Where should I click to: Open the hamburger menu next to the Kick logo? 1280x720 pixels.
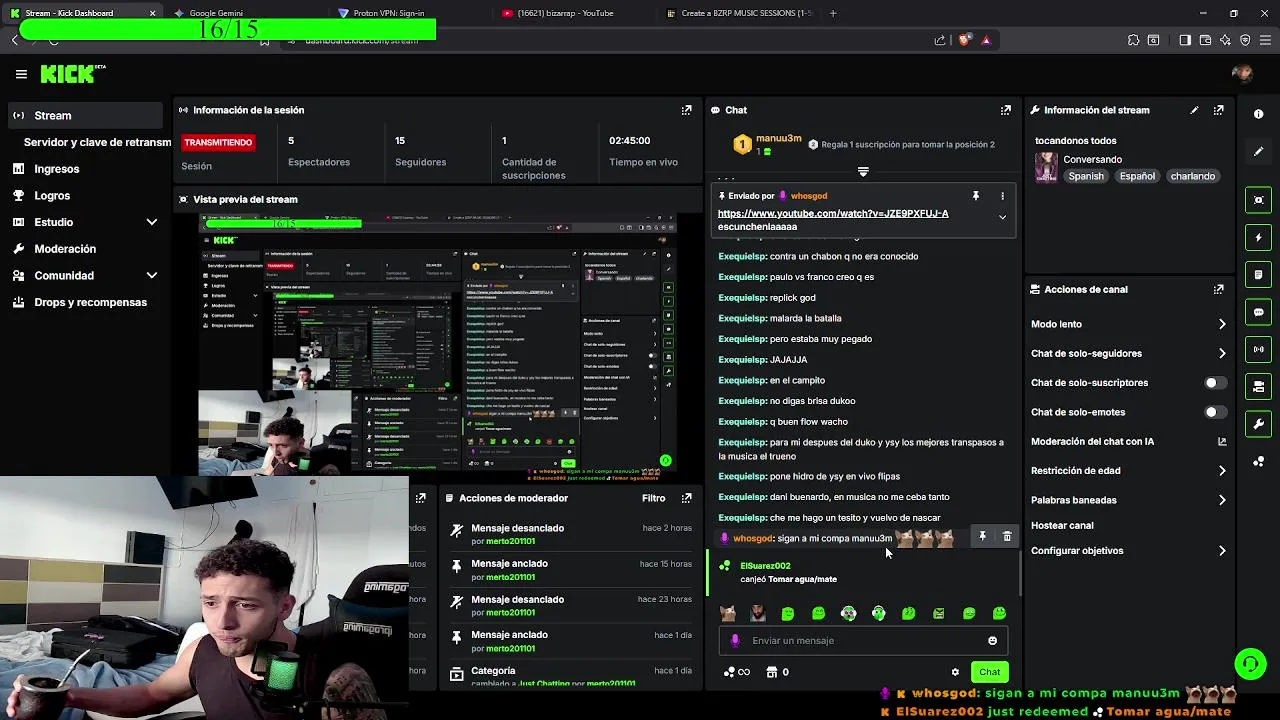point(21,74)
